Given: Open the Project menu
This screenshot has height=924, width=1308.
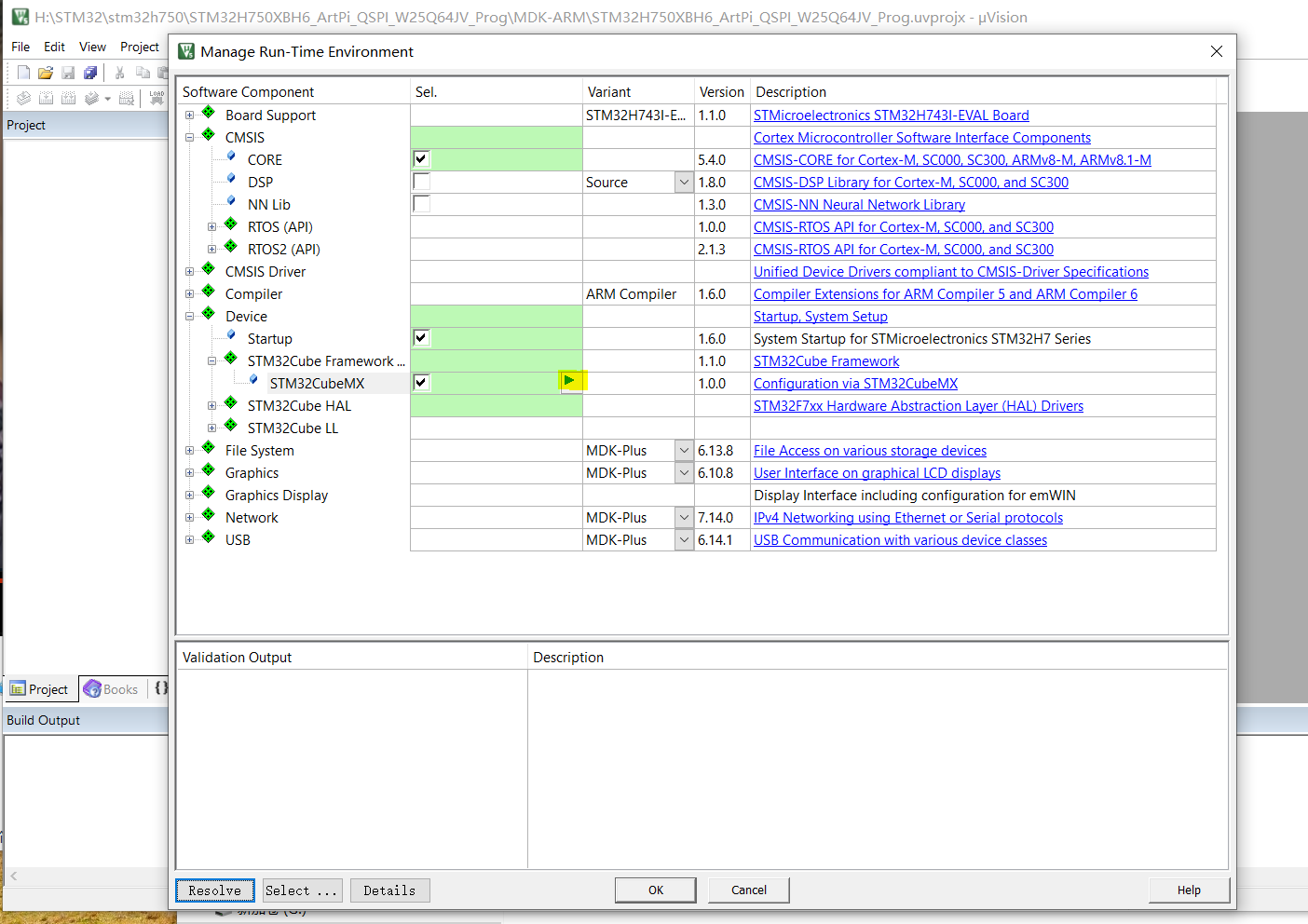Looking at the screenshot, I should 140,47.
